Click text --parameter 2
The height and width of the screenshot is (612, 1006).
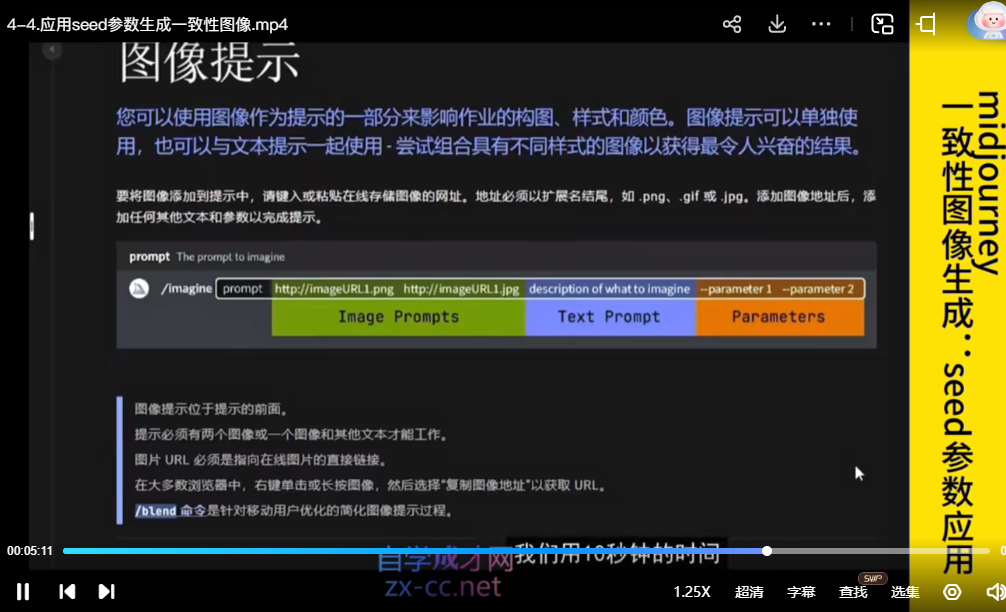pyautogui.click(x=818, y=289)
